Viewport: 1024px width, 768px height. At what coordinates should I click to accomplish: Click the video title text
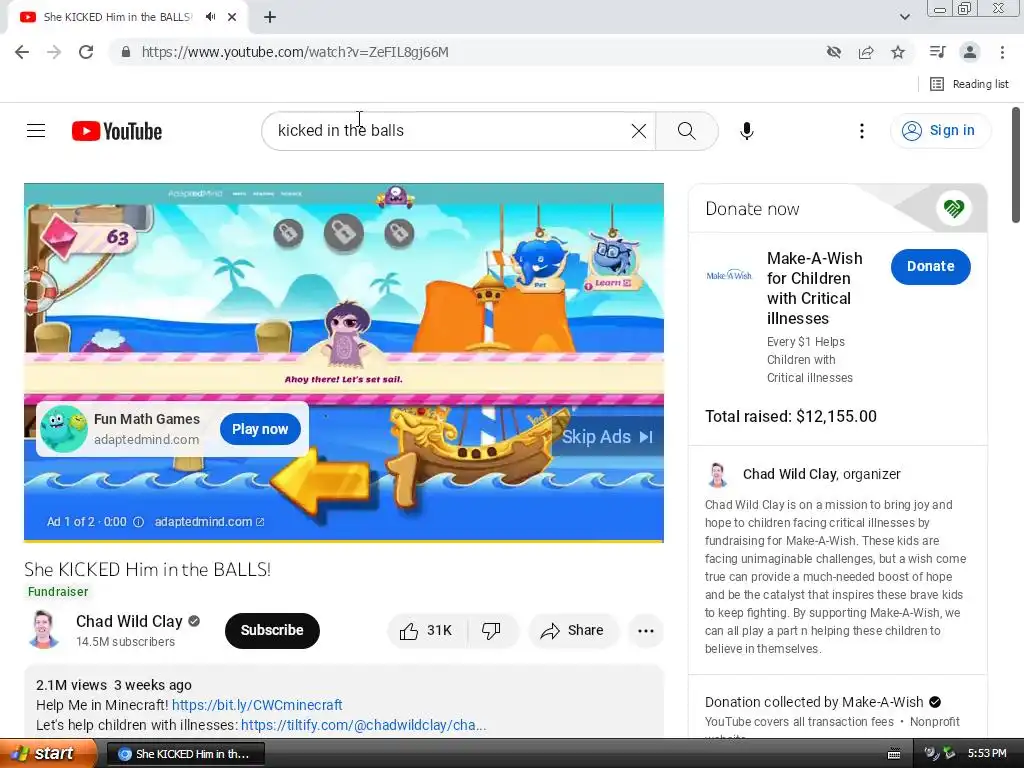tap(148, 569)
